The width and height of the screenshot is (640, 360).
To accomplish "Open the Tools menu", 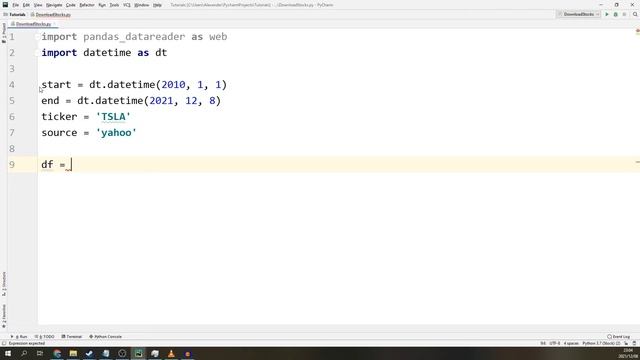I will 115,5.
